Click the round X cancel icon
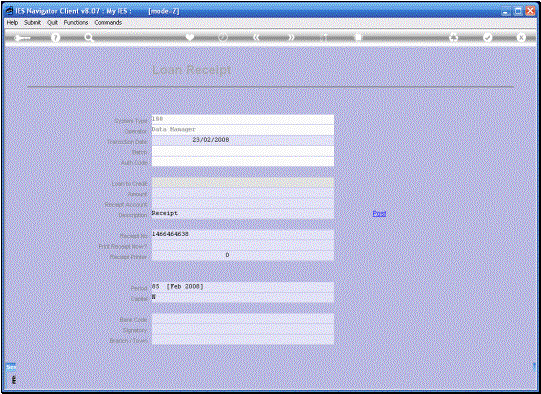The image size is (541, 394). [521, 37]
